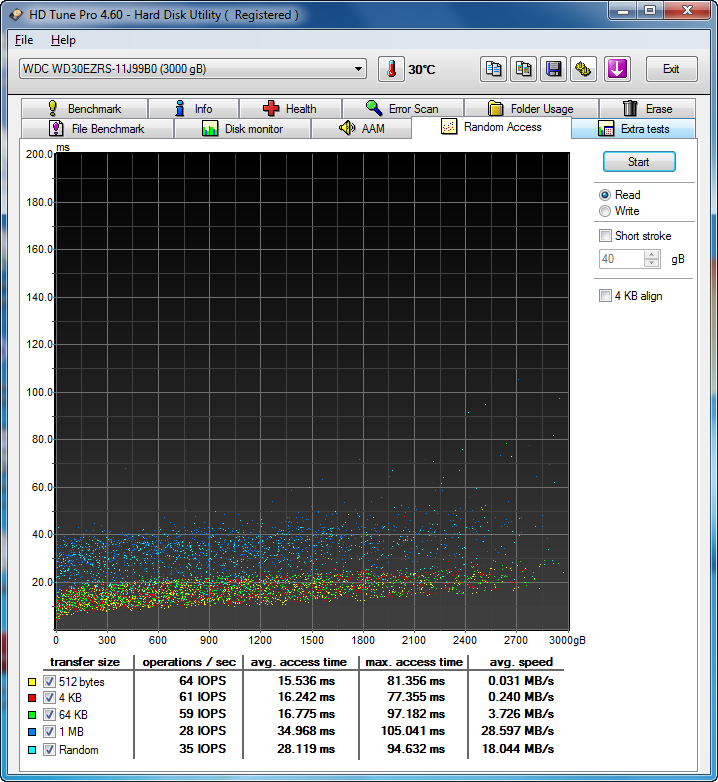Viewport: 718px width, 782px height.
Task: Click the Exit button
Action: (671, 69)
